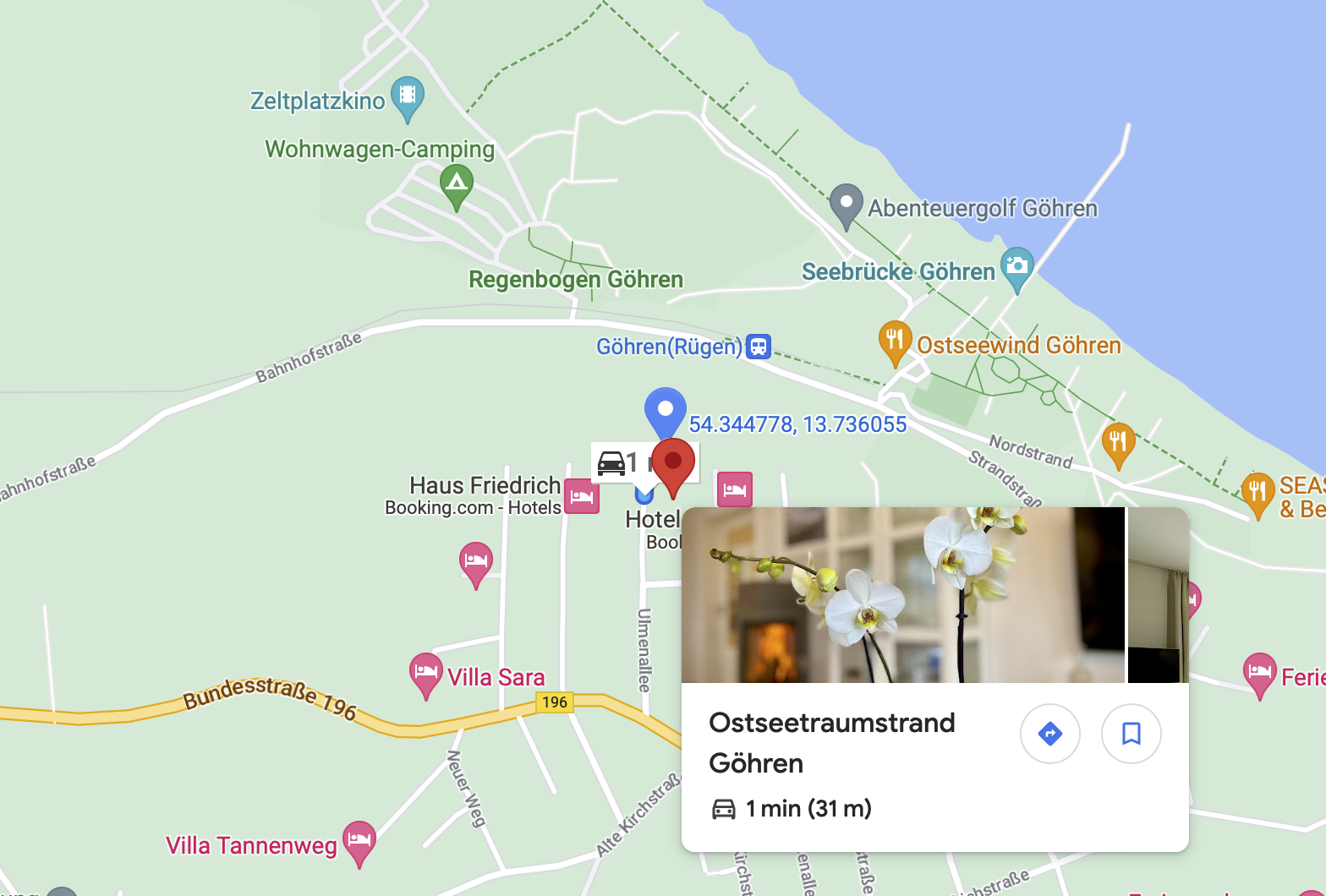
Task: Open the second partially visible photo thumbnail
Action: pyautogui.click(x=1159, y=595)
